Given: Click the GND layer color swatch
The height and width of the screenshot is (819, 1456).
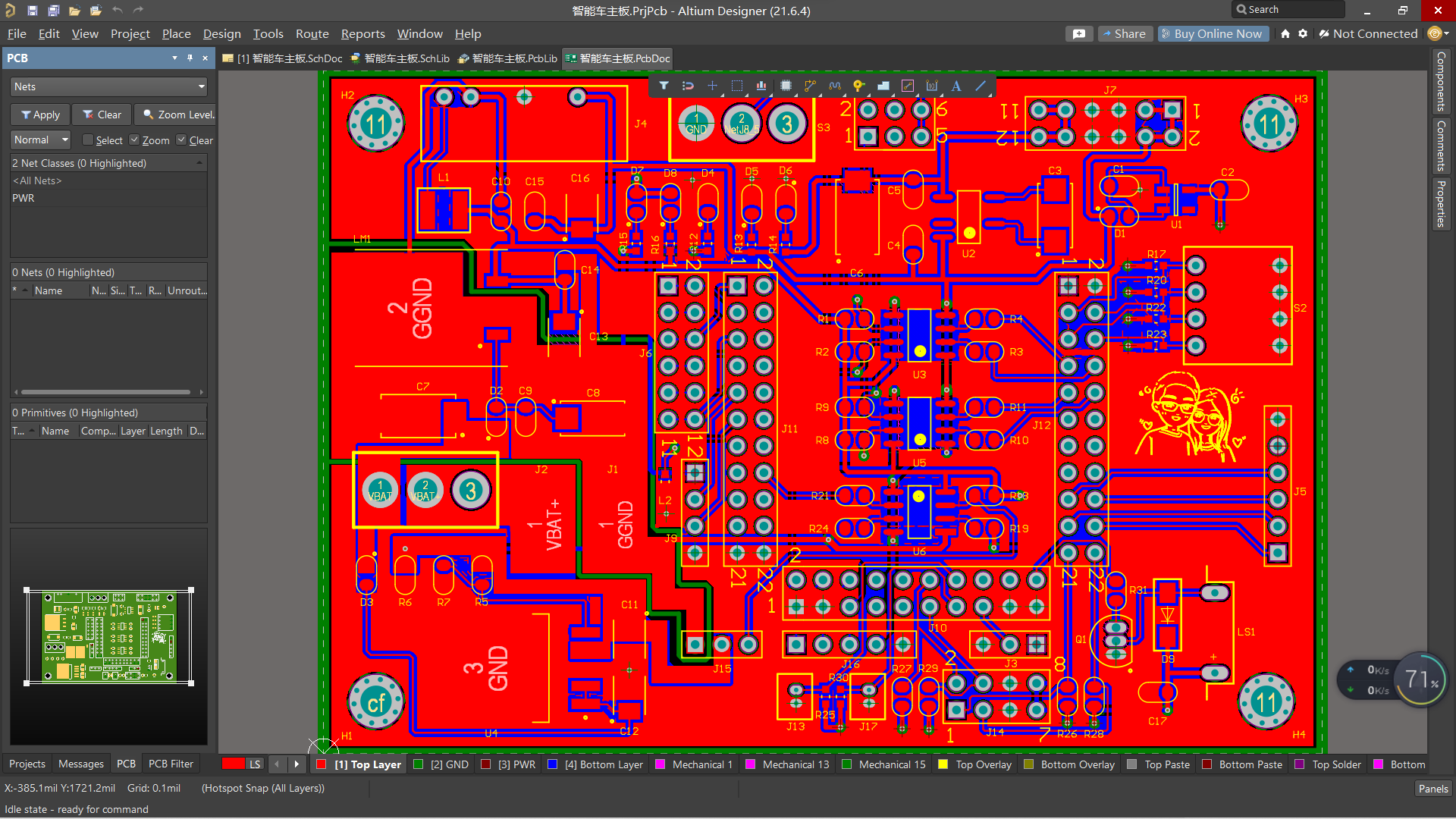Looking at the screenshot, I should pyautogui.click(x=418, y=764).
